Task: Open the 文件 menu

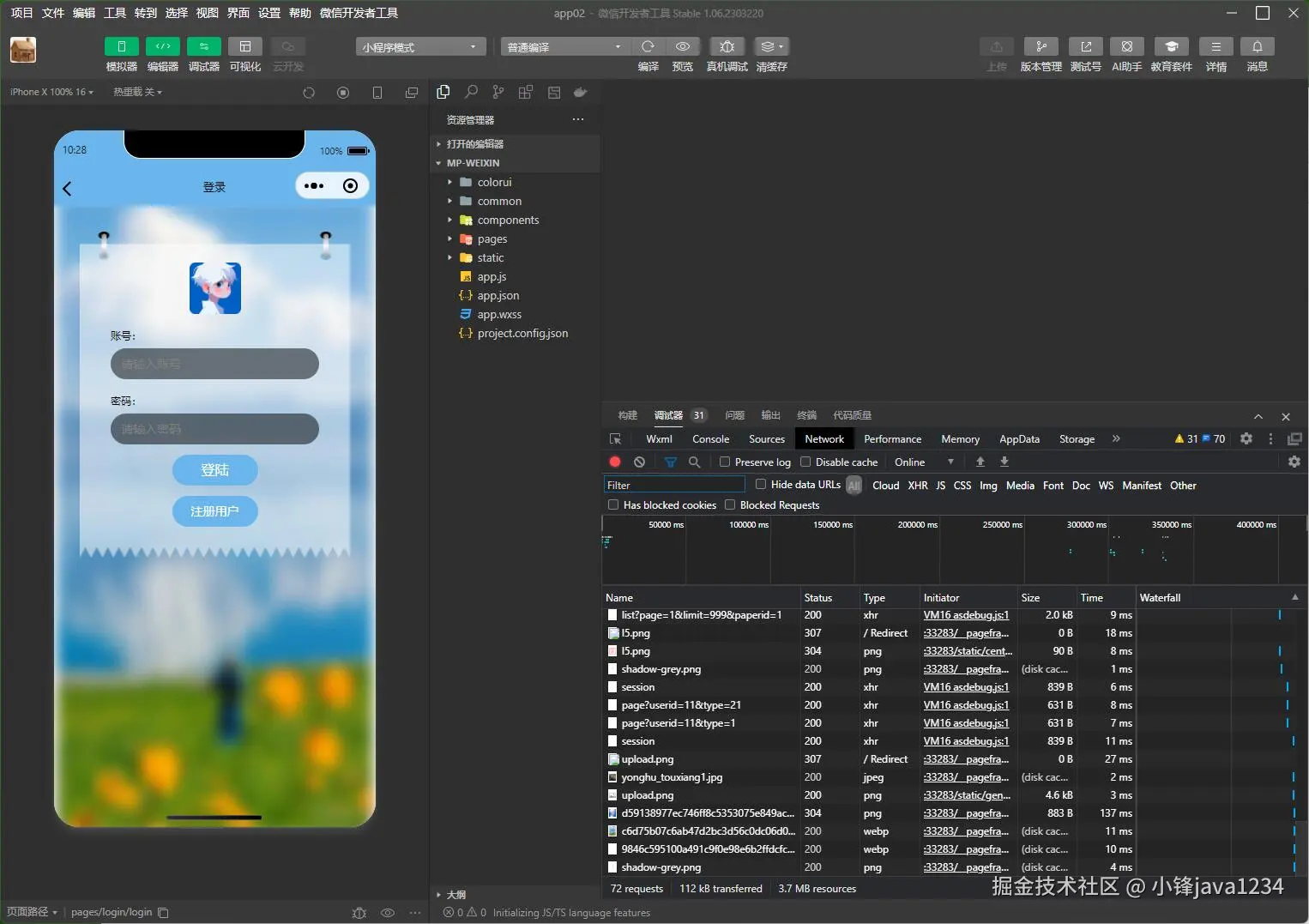Action: 53,13
